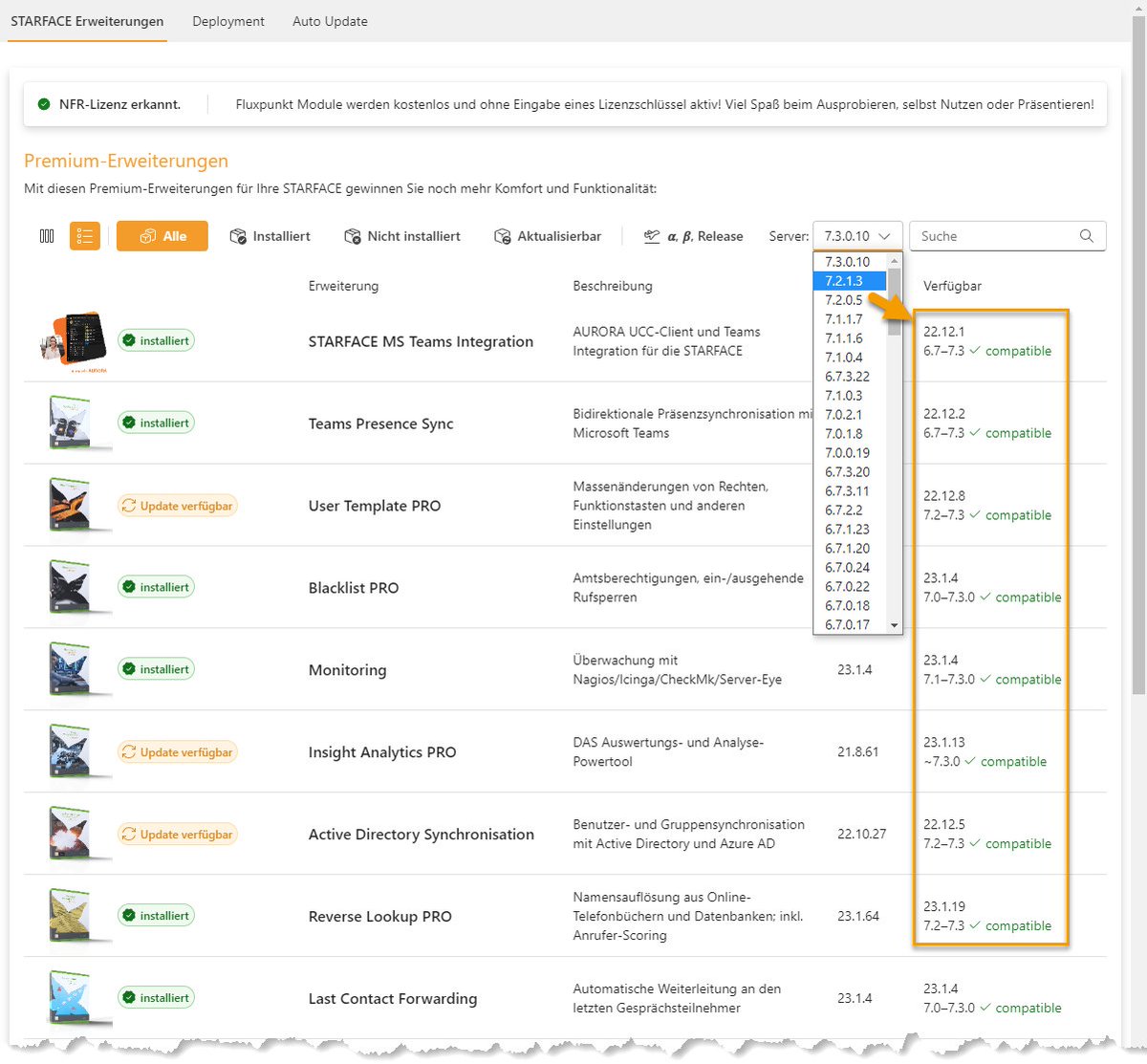Open the Teams Presence Sync name

tap(380, 423)
